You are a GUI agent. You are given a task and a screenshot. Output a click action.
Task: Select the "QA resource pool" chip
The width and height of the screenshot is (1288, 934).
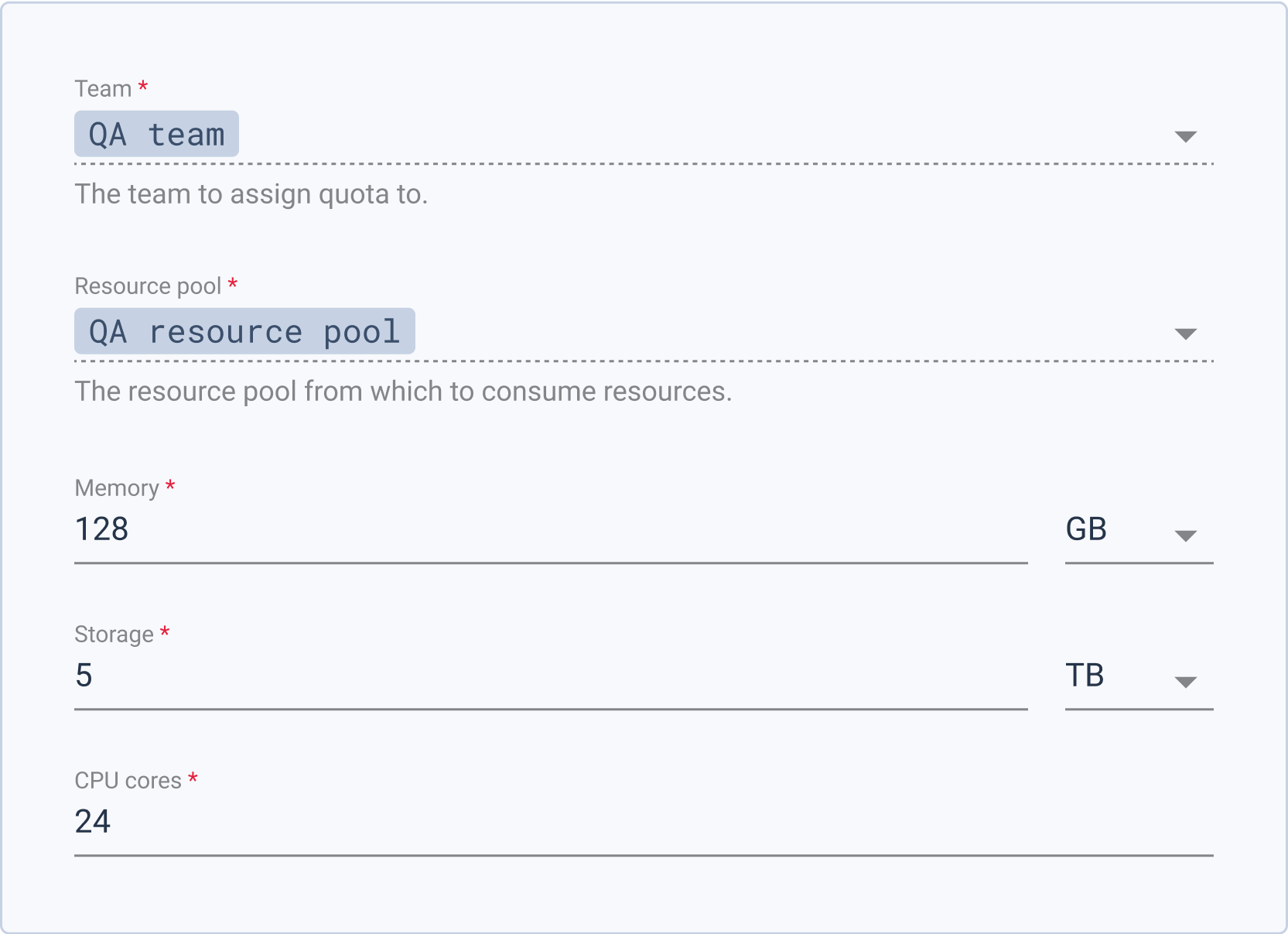(x=244, y=332)
